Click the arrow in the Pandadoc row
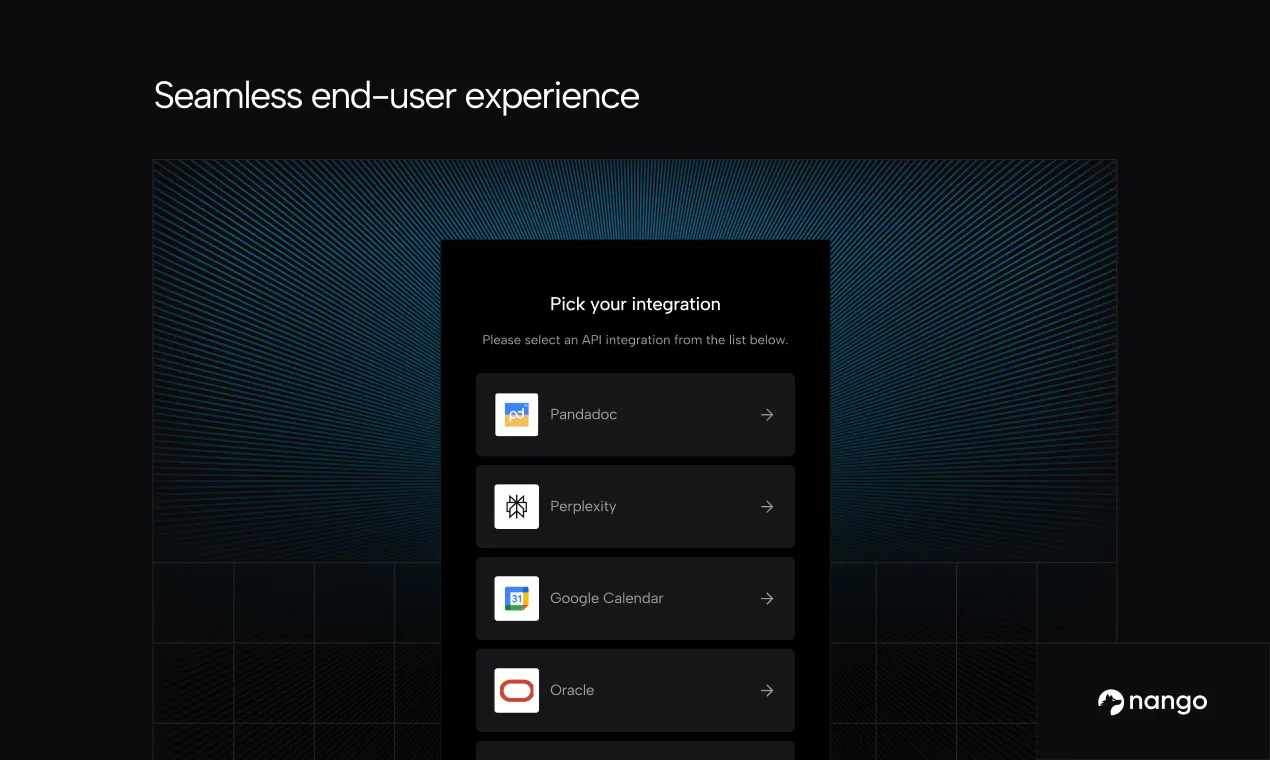Screen dimensions: 1270x760 pyautogui.click(x=767, y=415)
